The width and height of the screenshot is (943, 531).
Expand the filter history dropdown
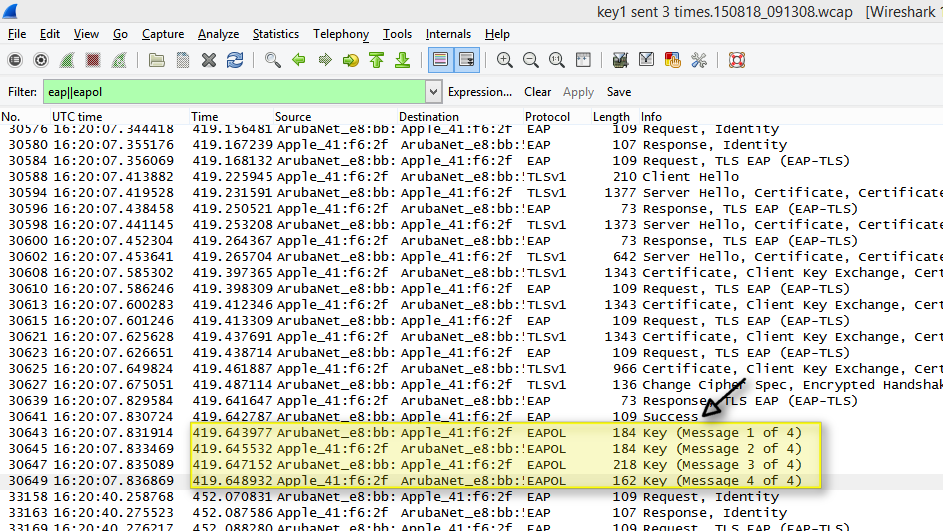pyautogui.click(x=433, y=92)
